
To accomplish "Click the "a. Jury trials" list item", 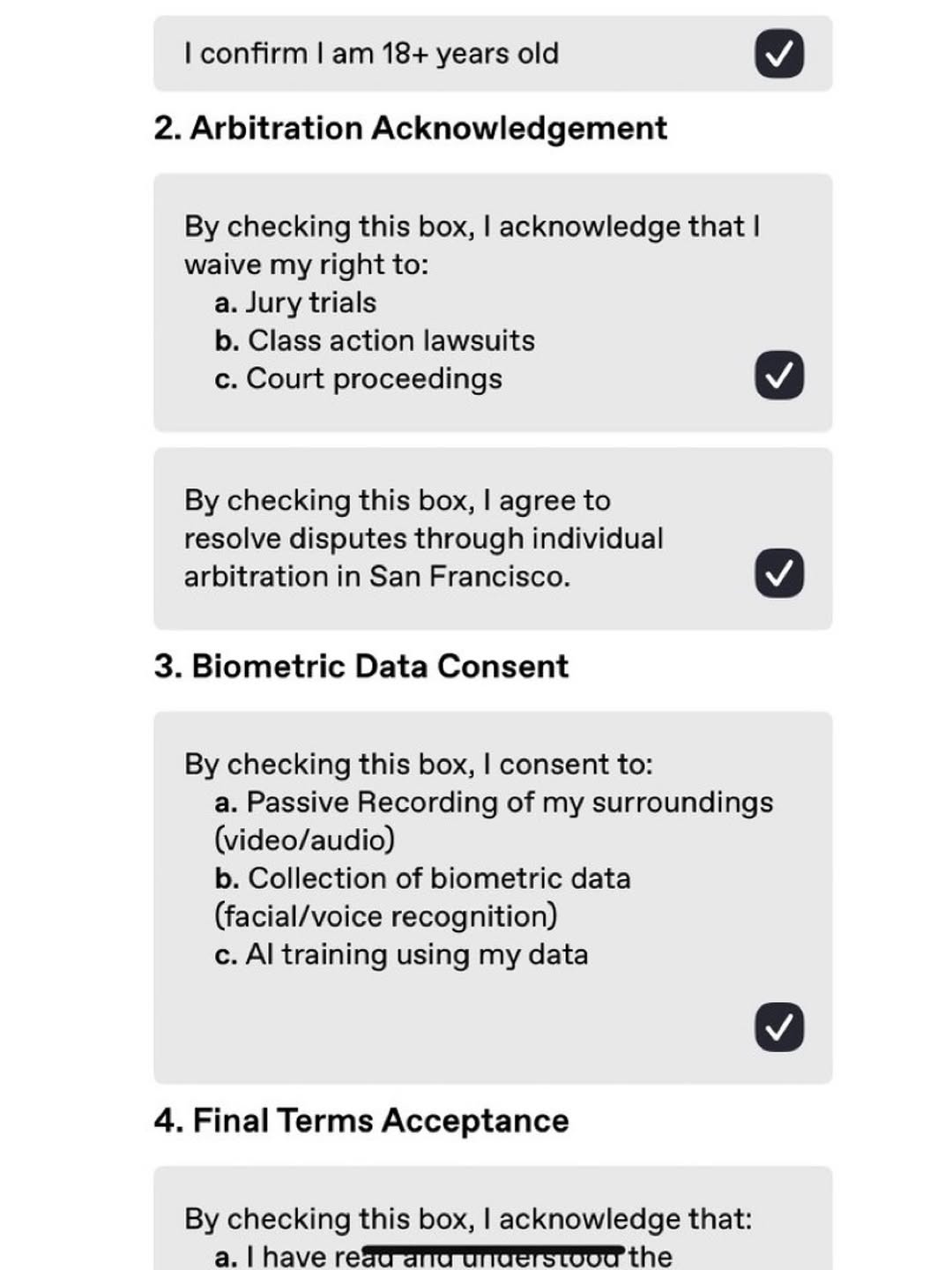I will tap(295, 303).
